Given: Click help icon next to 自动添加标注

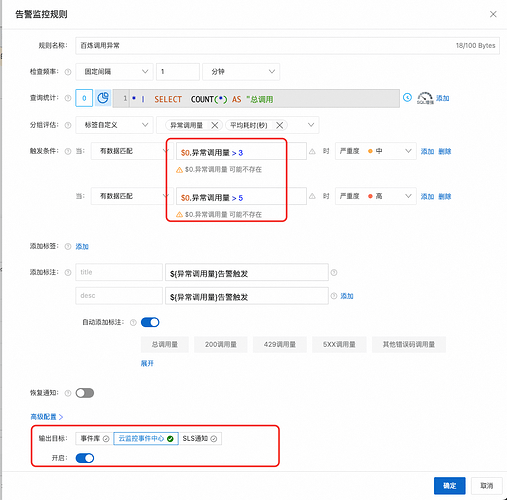Looking at the screenshot, I should point(133,322).
